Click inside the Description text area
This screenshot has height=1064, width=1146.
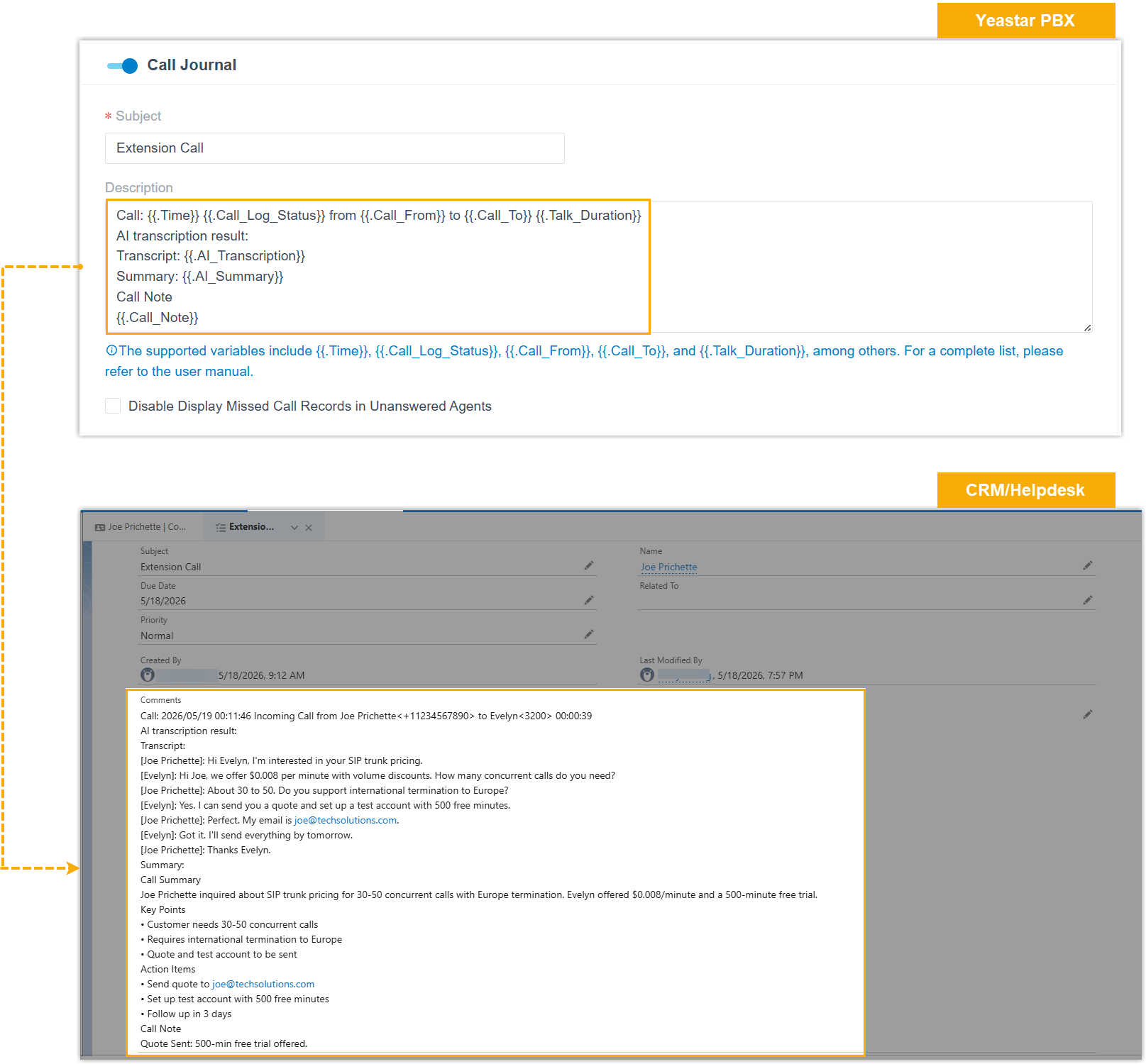coord(598,267)
